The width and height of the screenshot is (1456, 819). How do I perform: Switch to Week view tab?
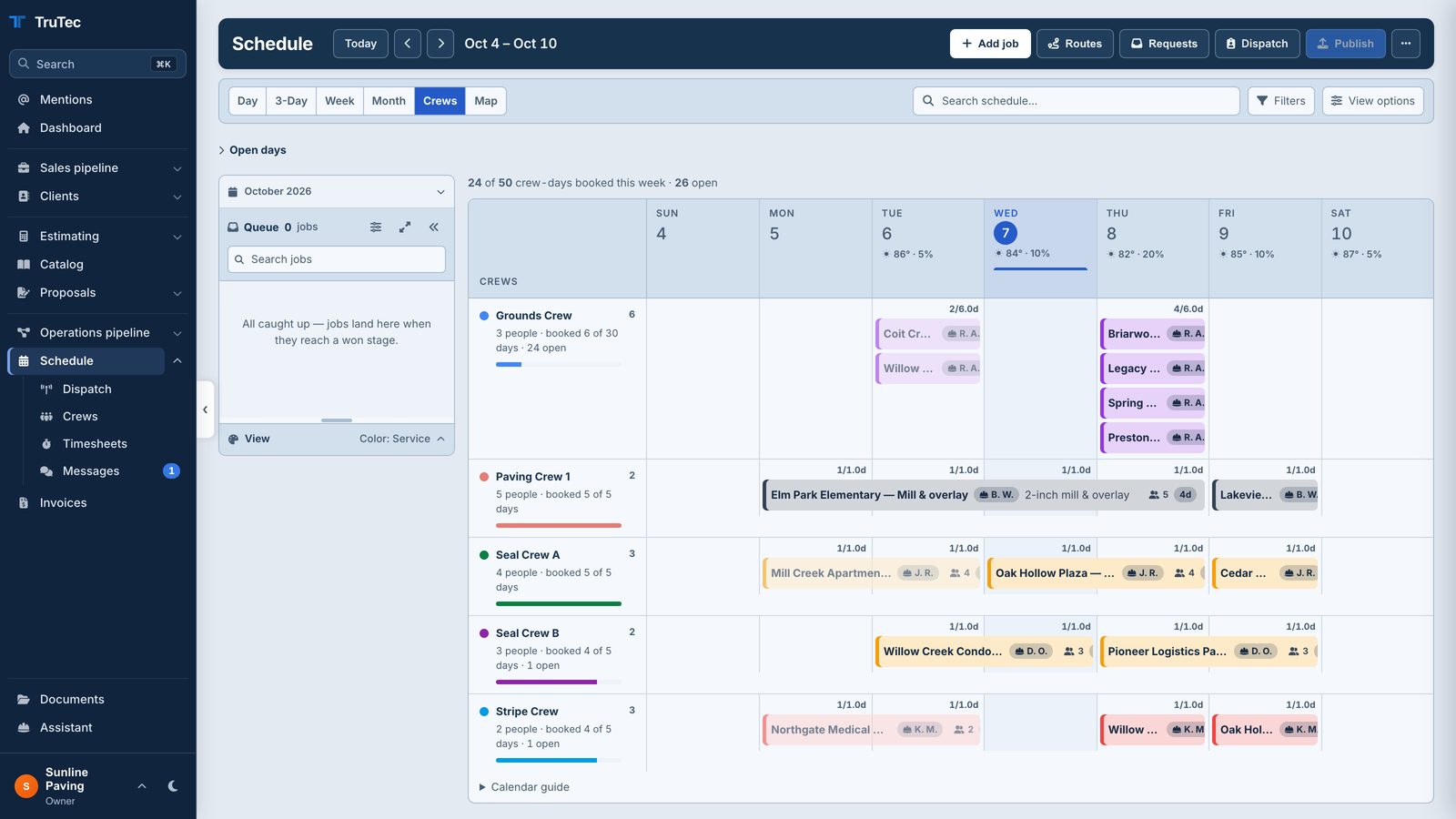(339, 101)
